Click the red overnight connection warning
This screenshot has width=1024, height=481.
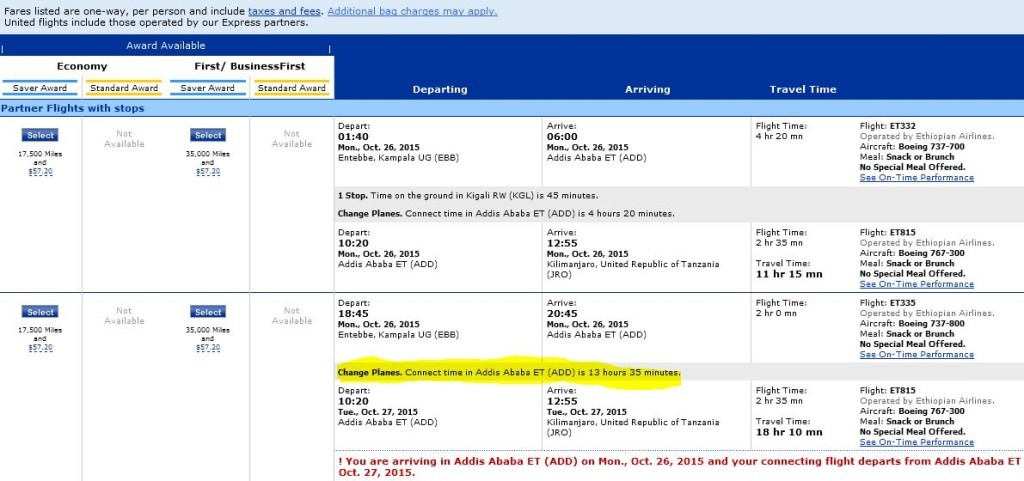(x=680, y=467)
